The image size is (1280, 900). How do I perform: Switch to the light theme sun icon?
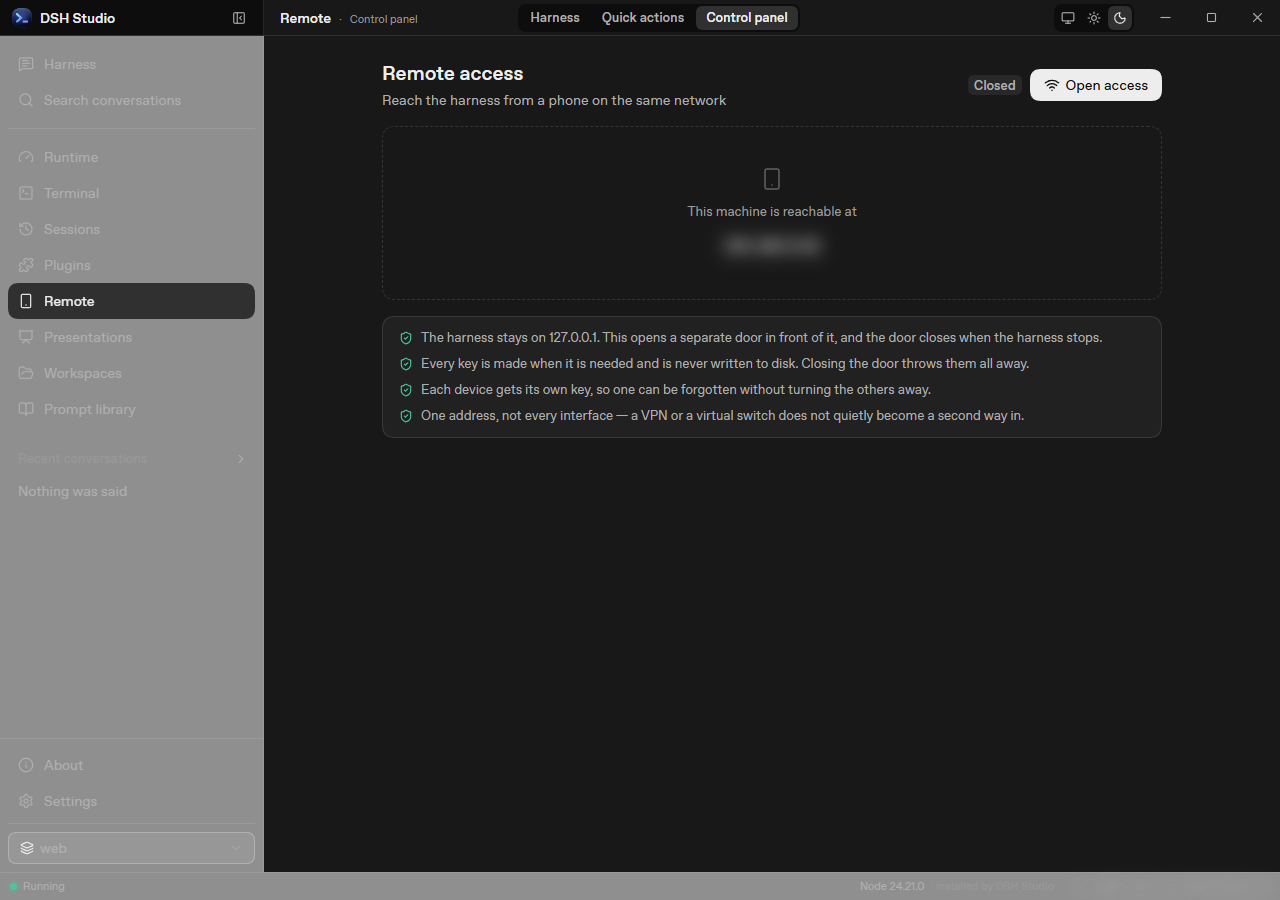1094,18
